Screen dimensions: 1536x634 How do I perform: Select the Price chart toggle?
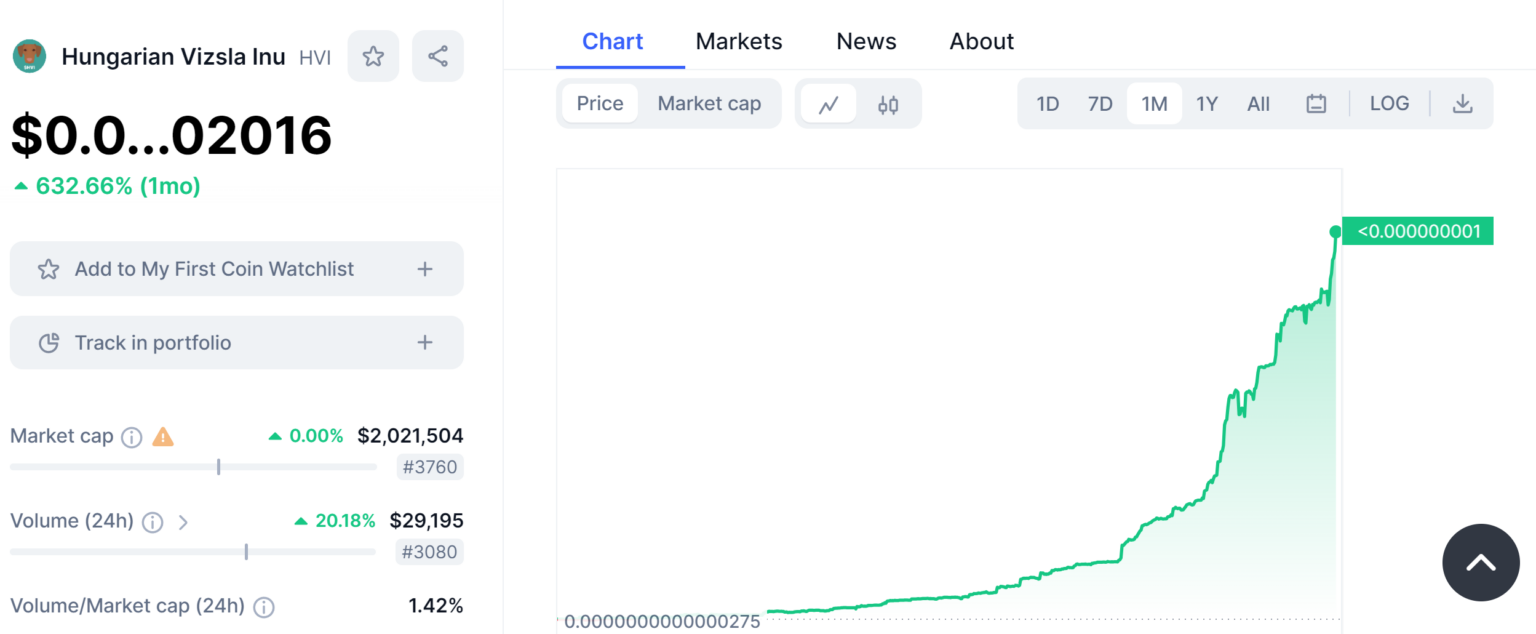[x=600, y=104]
